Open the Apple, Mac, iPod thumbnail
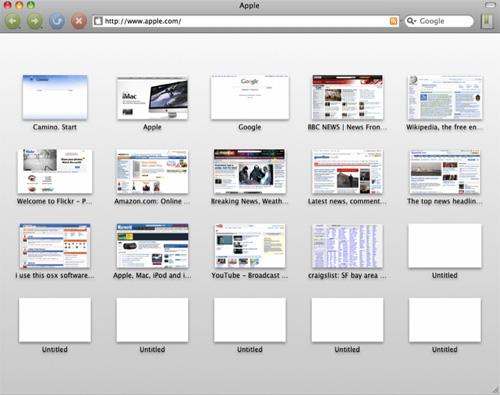 click(152, 246)
